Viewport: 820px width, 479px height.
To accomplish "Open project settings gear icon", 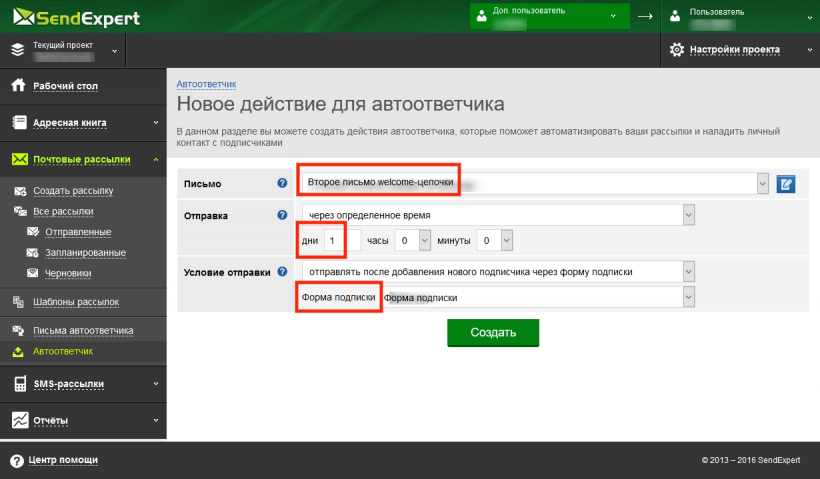I will 677,49.
